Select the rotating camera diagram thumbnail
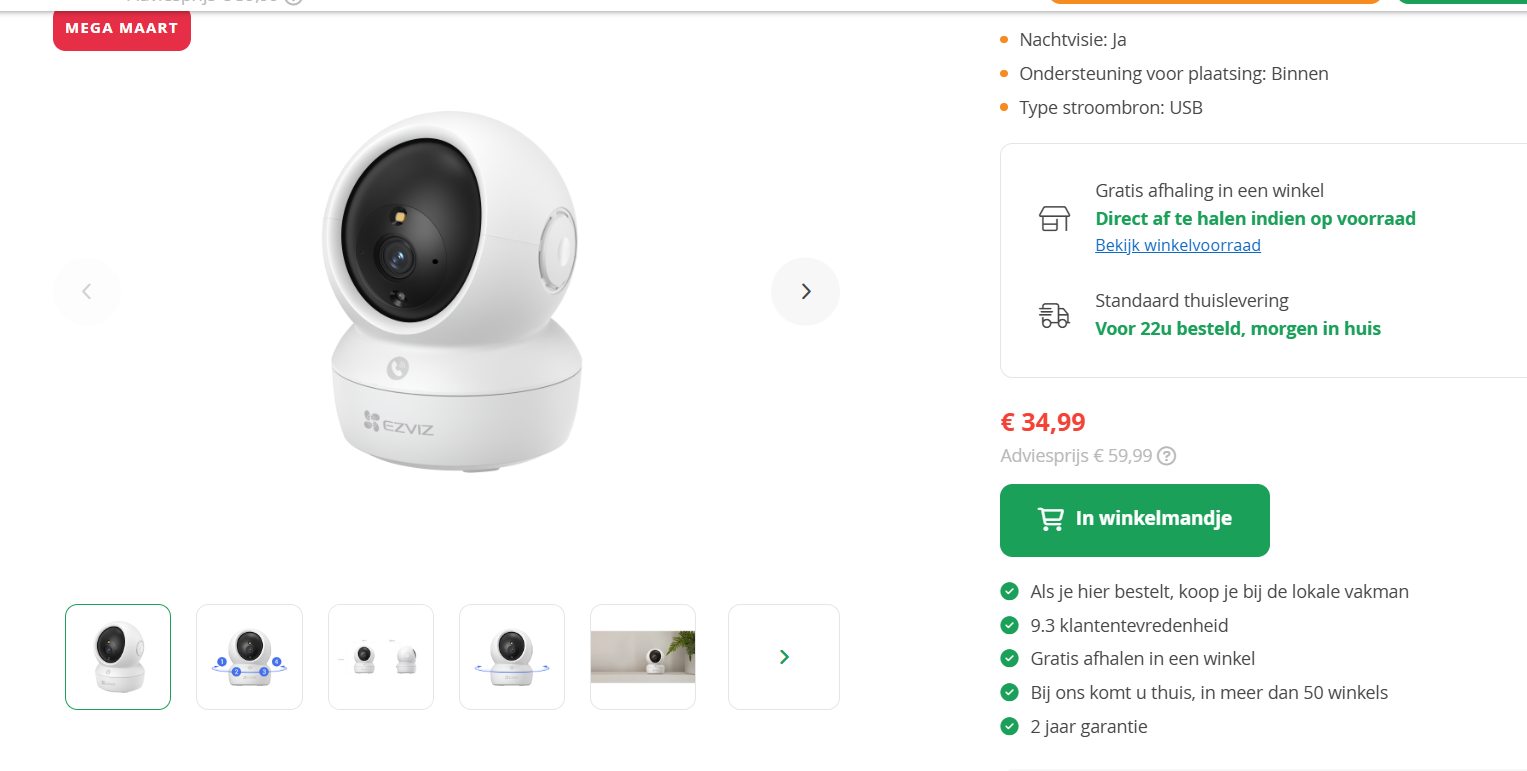 pyautogui.click(x=249, y=657)
